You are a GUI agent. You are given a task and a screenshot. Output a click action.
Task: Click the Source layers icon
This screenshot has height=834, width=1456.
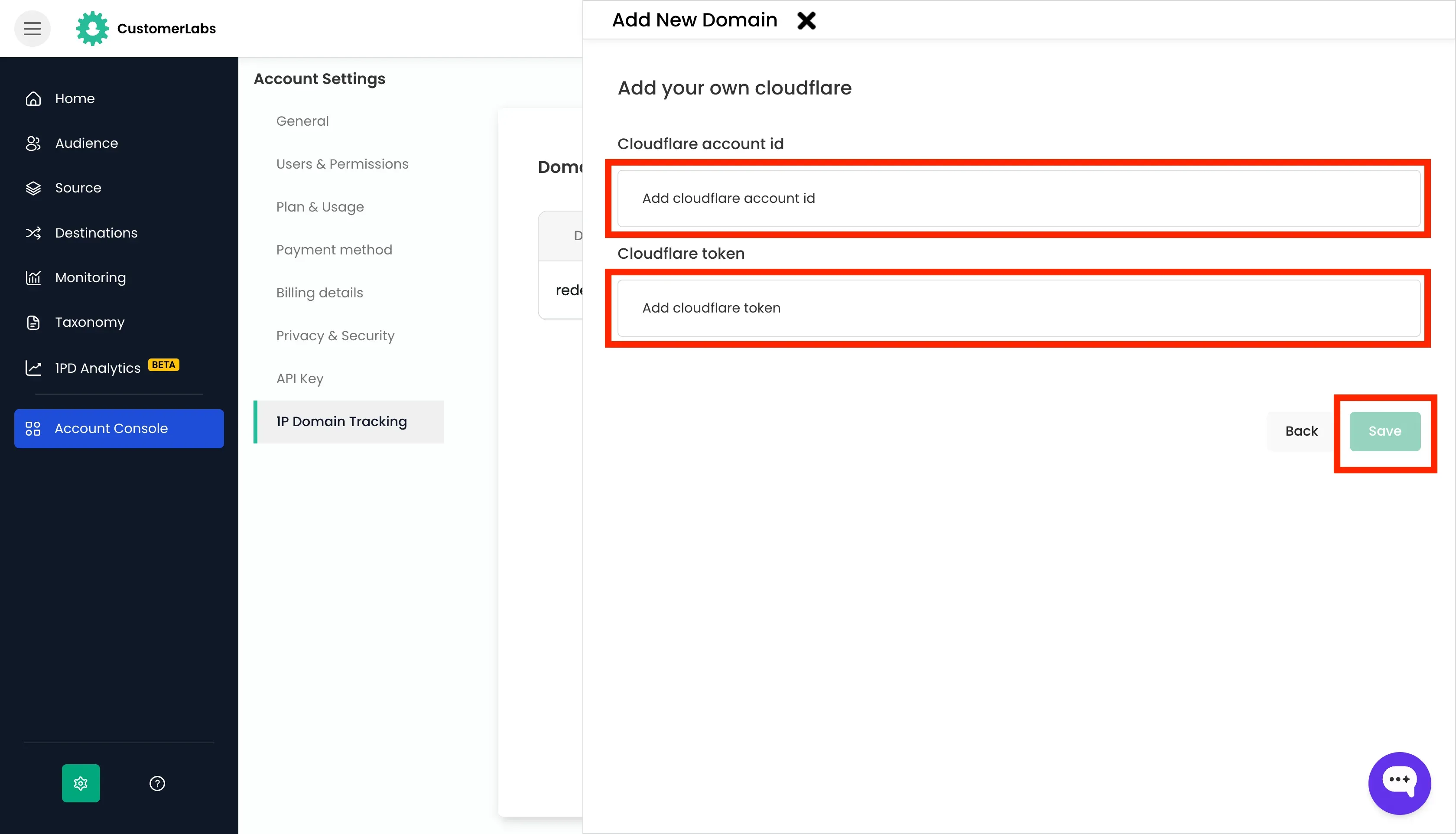click(x=33, y=188)
